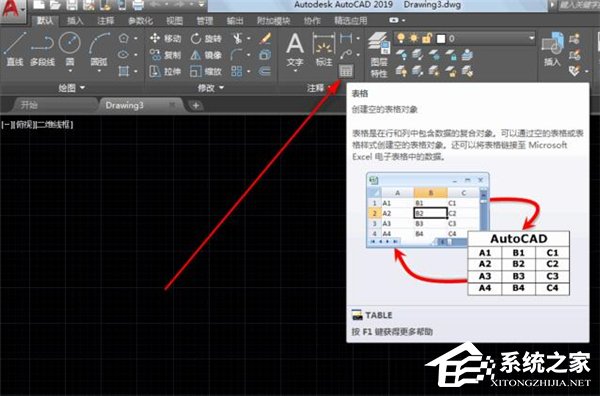
Task: Select the Erase pencil icon
Action: pyautogui.click(x=265, y=38)
